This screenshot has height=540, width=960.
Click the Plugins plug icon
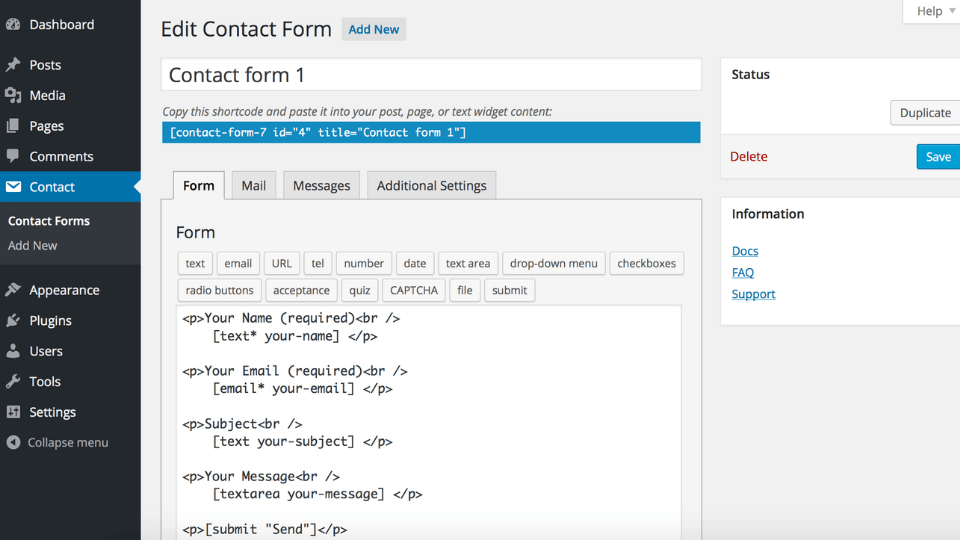click(x=13, y=320)
